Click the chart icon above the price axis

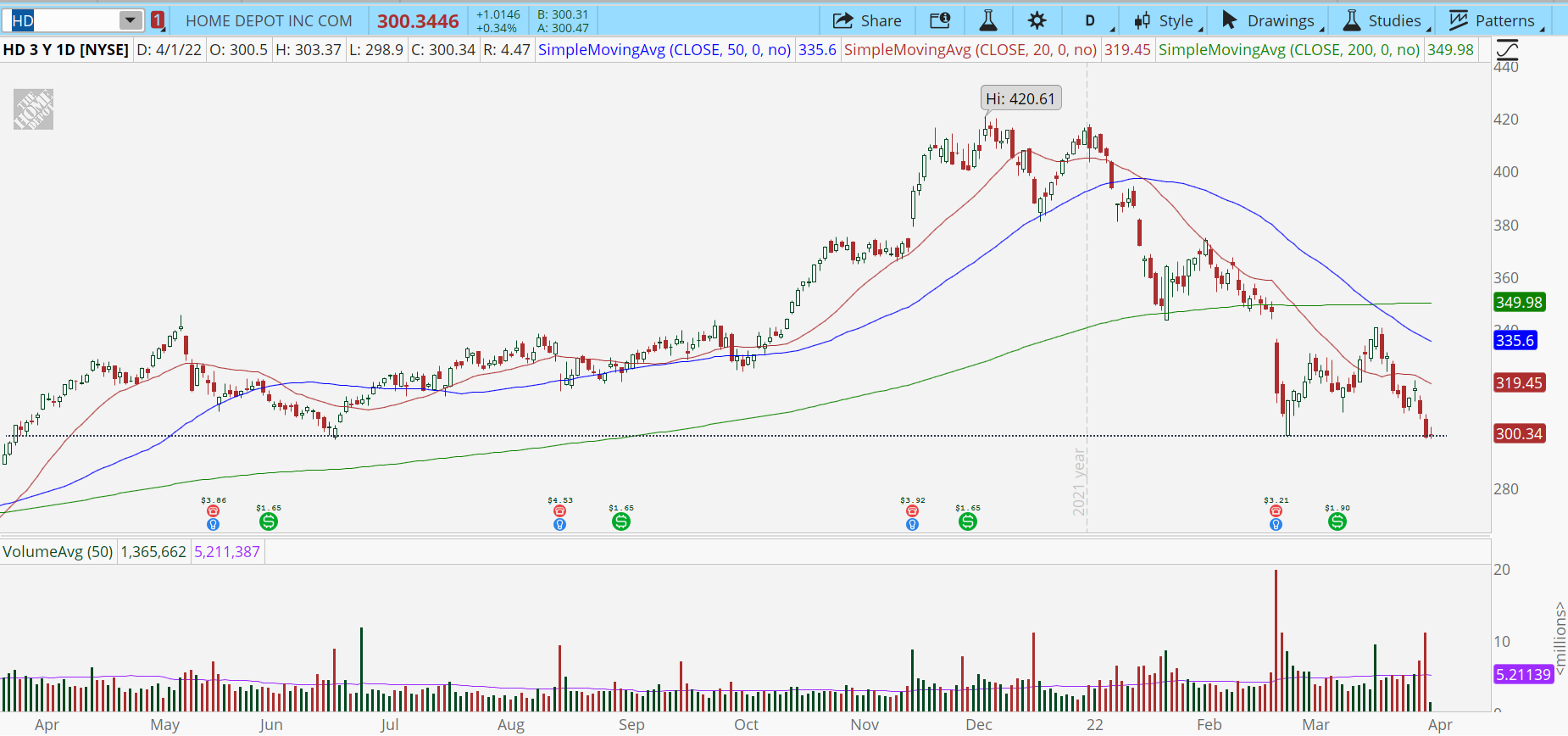1507,49
